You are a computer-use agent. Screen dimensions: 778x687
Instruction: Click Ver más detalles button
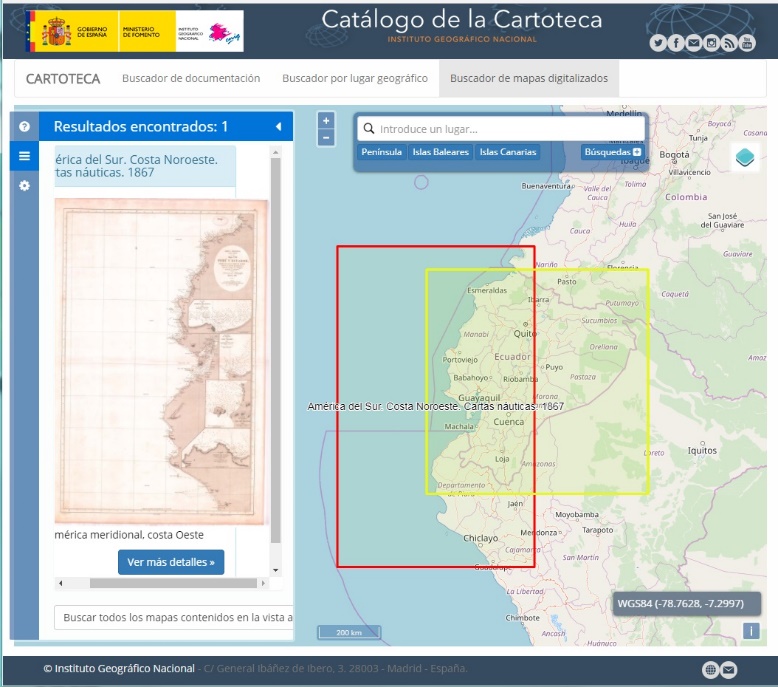171,562
